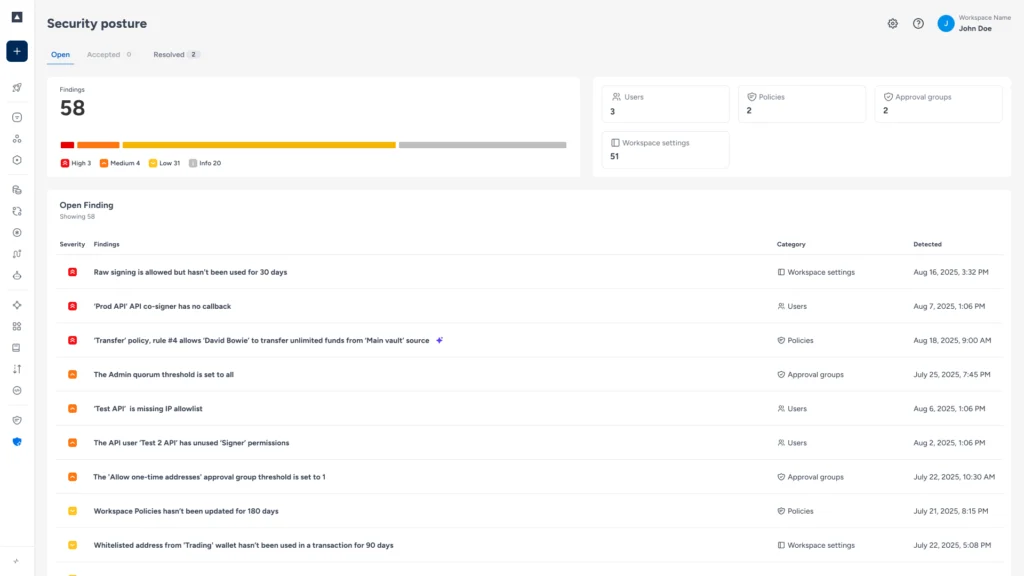Click the help question mark icon
This screenshot has width=1024, height=576.
point(917,23)
